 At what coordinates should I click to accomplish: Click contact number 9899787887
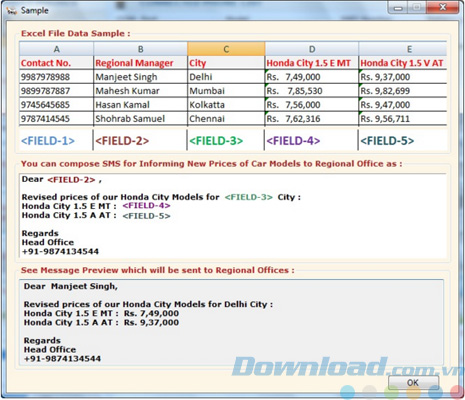click(56, 91)
